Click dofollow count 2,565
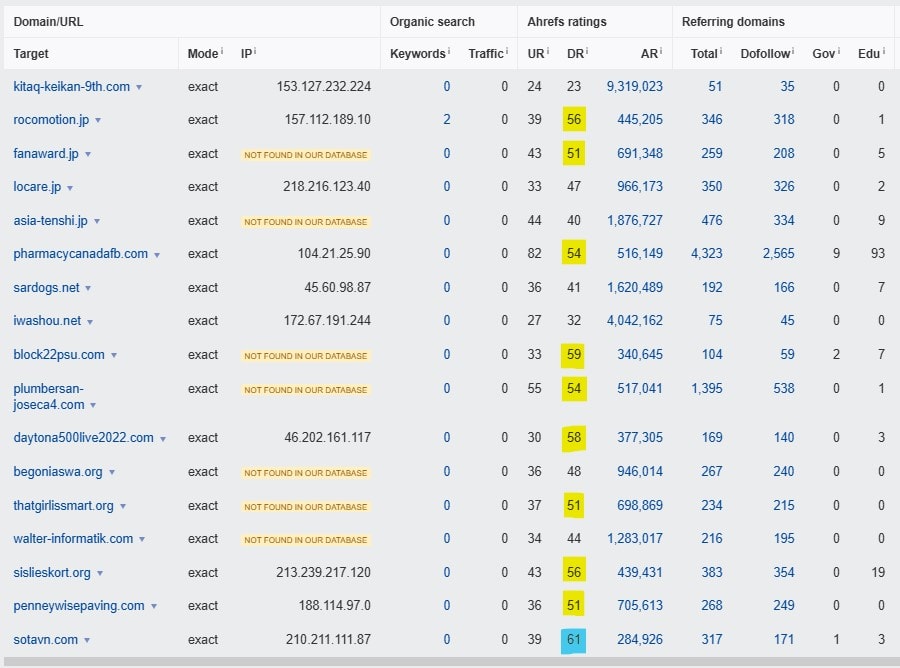The image size is (900, 668). point(778,254)
